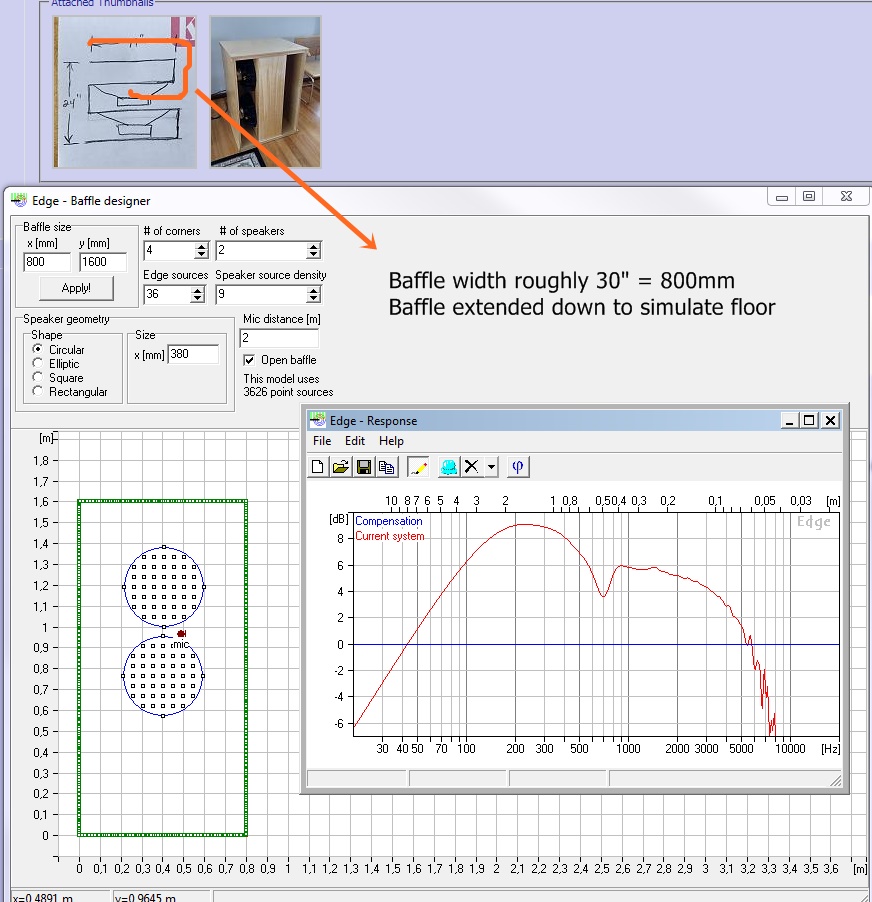
Task: Increase the number of speakers
Action: pos(313,246)
